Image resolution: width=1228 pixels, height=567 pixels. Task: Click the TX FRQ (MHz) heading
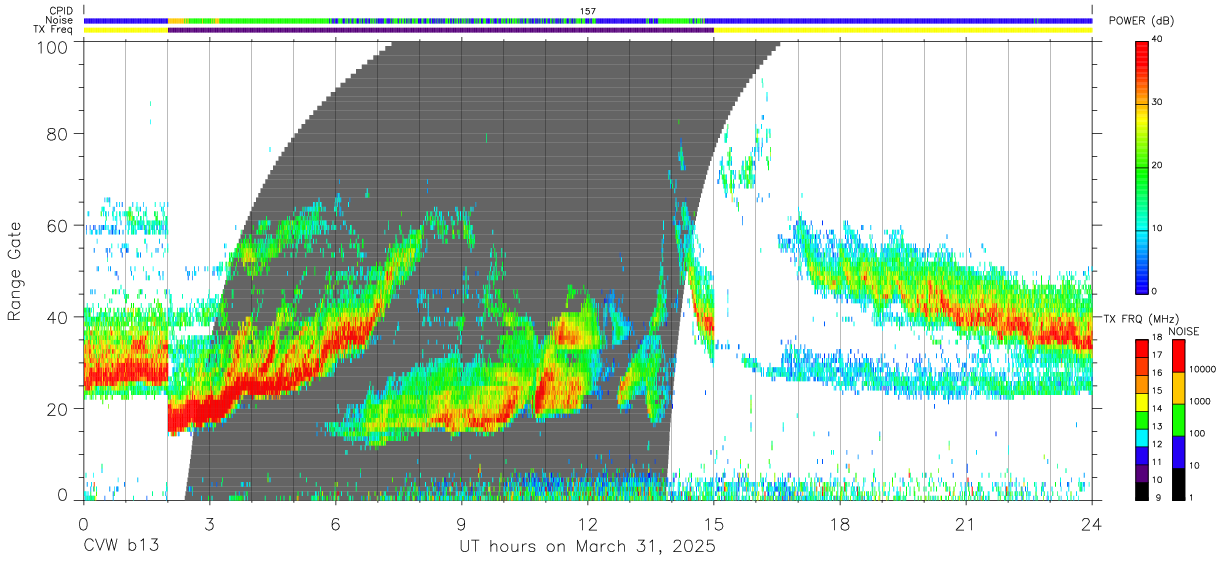1140,319
